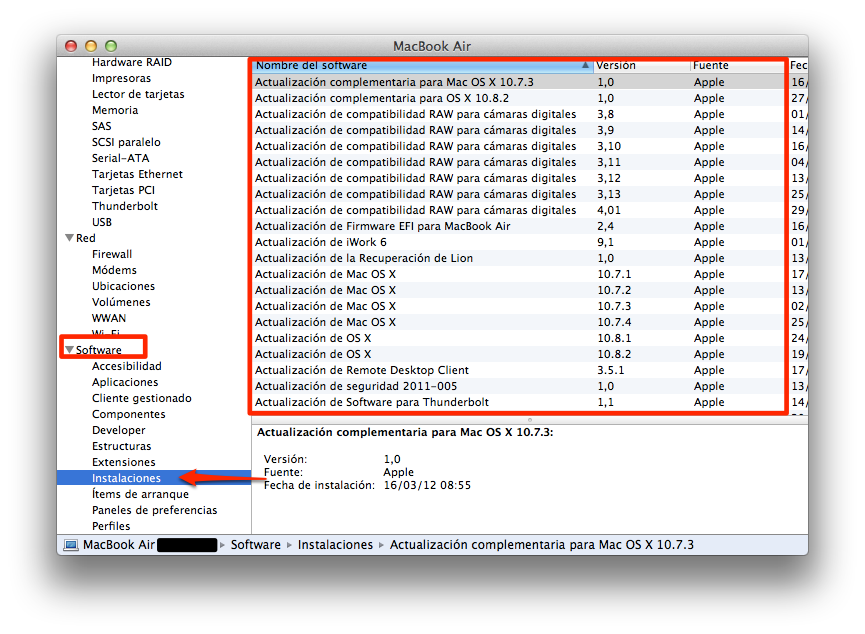Click Instalaciones in the bottom path bar

click(335, 545)
